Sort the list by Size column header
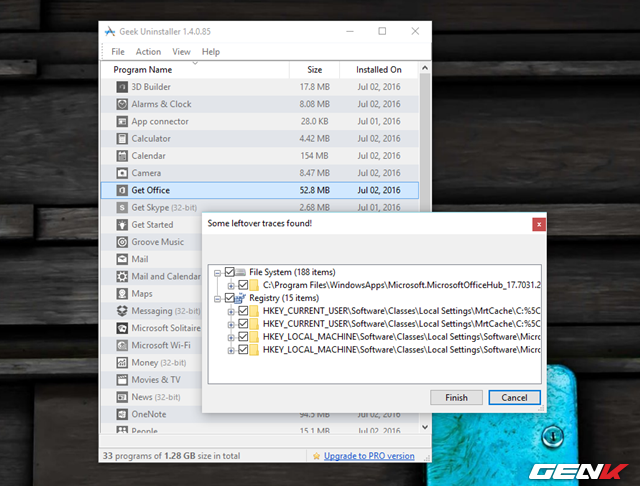This screenshot has width=640, height=486. coord(315,70)
